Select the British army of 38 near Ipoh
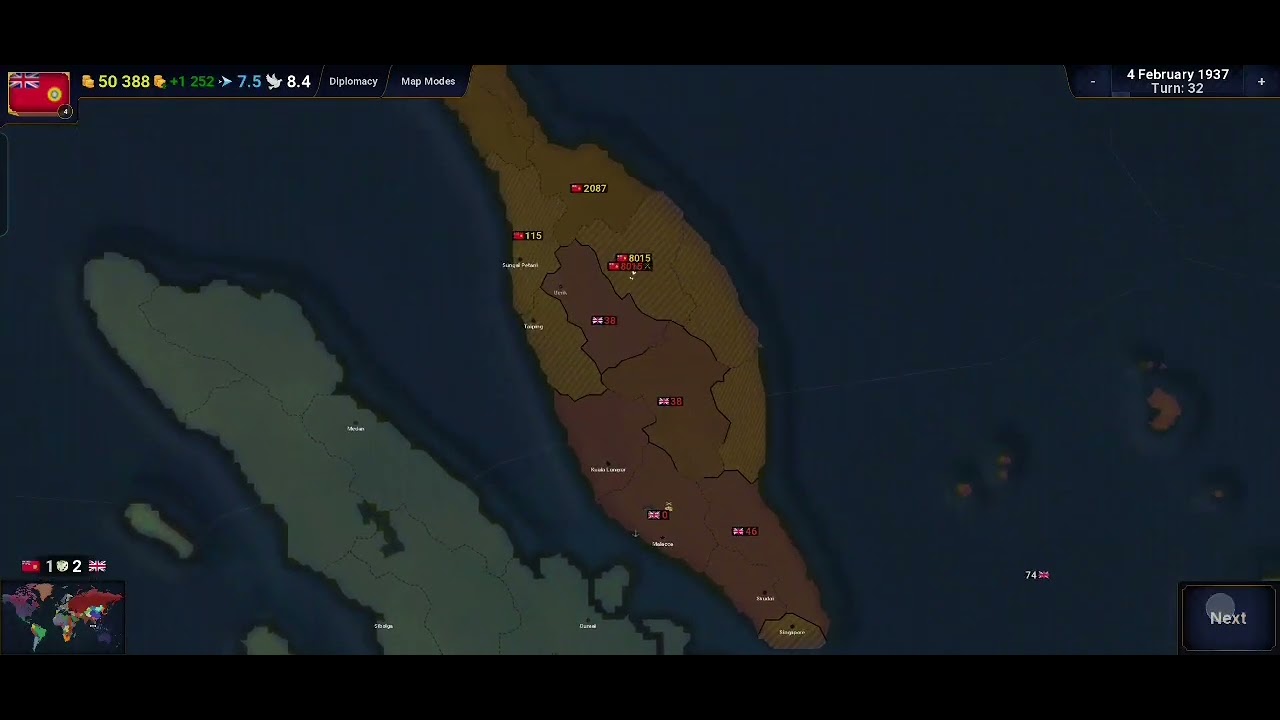1280x720 pixels. pos(604,321)
